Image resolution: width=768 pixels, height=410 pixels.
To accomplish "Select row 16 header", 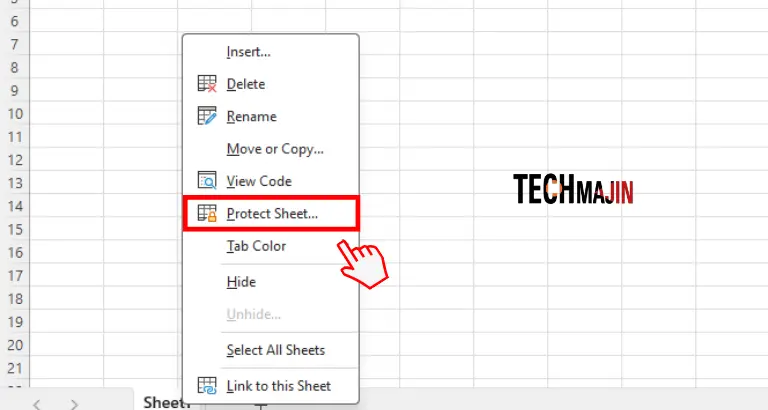I will (15, 253).
